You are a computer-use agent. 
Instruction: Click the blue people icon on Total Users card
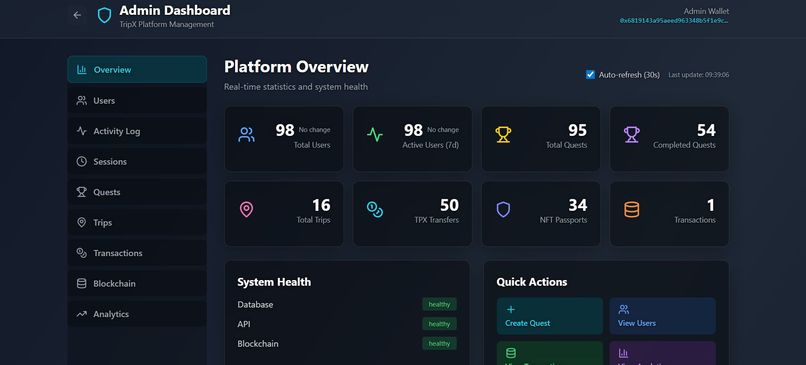pyautogui.click(x=247, y=135)
